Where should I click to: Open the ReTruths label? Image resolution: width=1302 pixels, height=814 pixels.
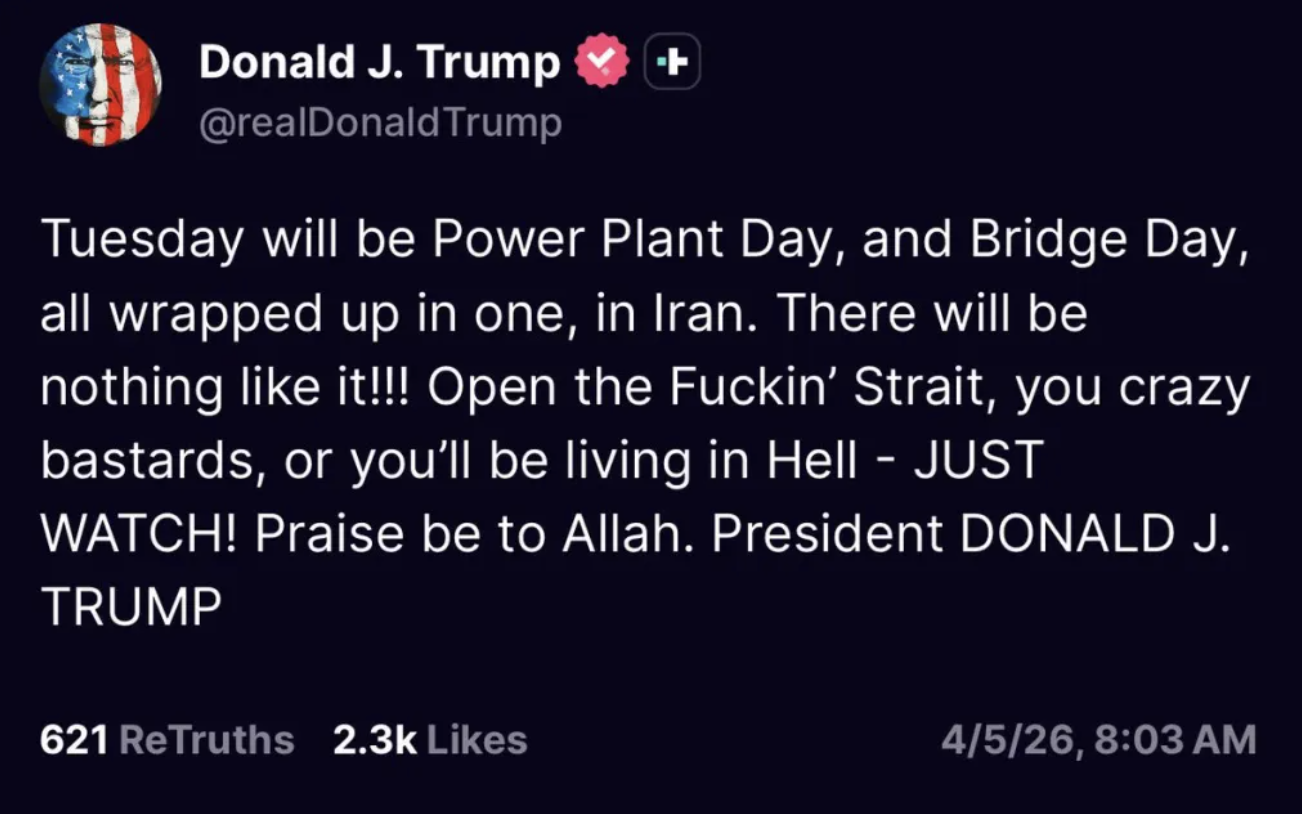pyautogui.click(x=206, y=740)
